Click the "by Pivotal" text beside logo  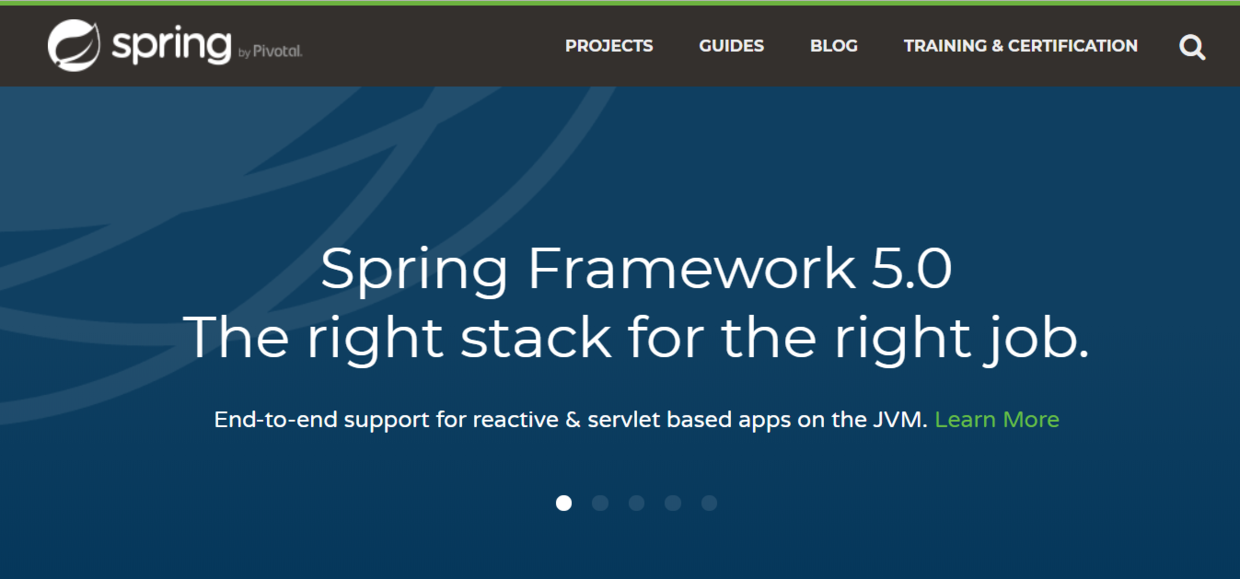click(270, 51)
